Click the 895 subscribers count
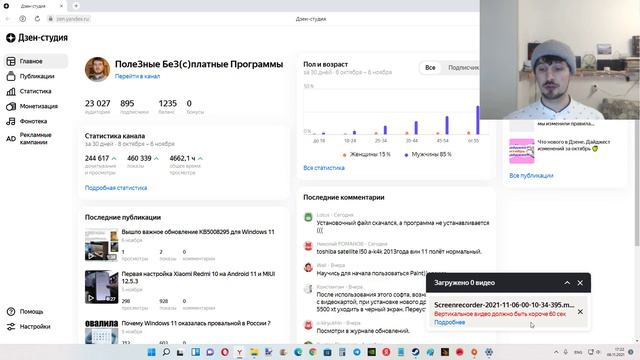The image size is (640, 360). pos(127,104)
